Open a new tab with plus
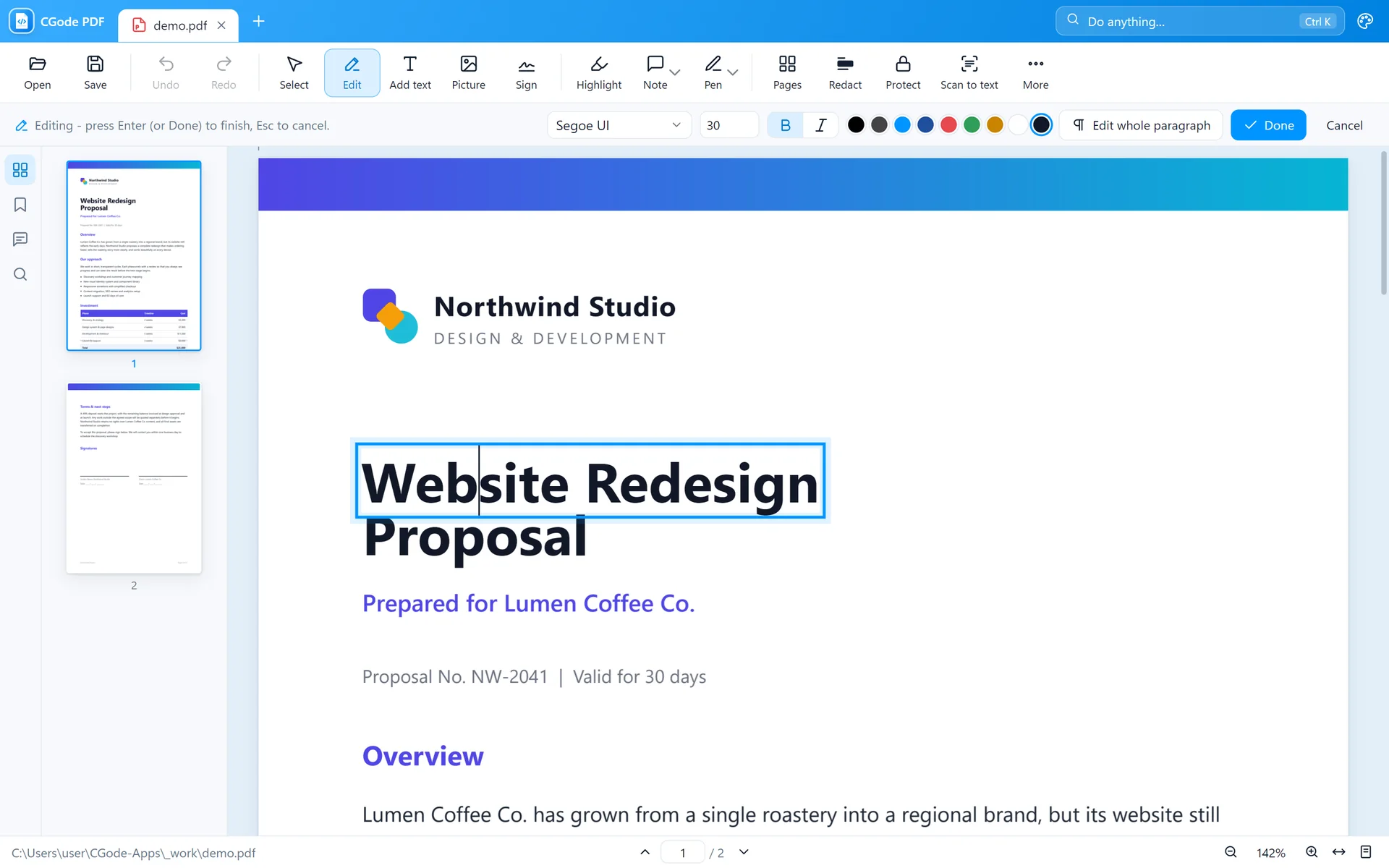 click(x=258, y=22)
